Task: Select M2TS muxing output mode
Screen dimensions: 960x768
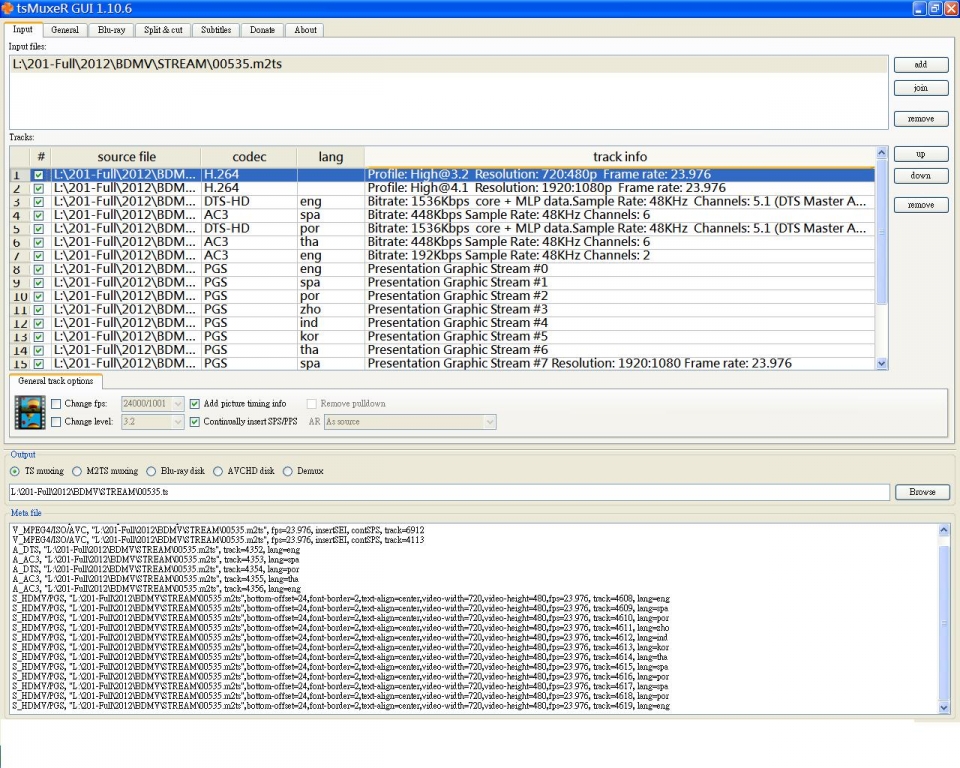Action: (x=78, y=471)
